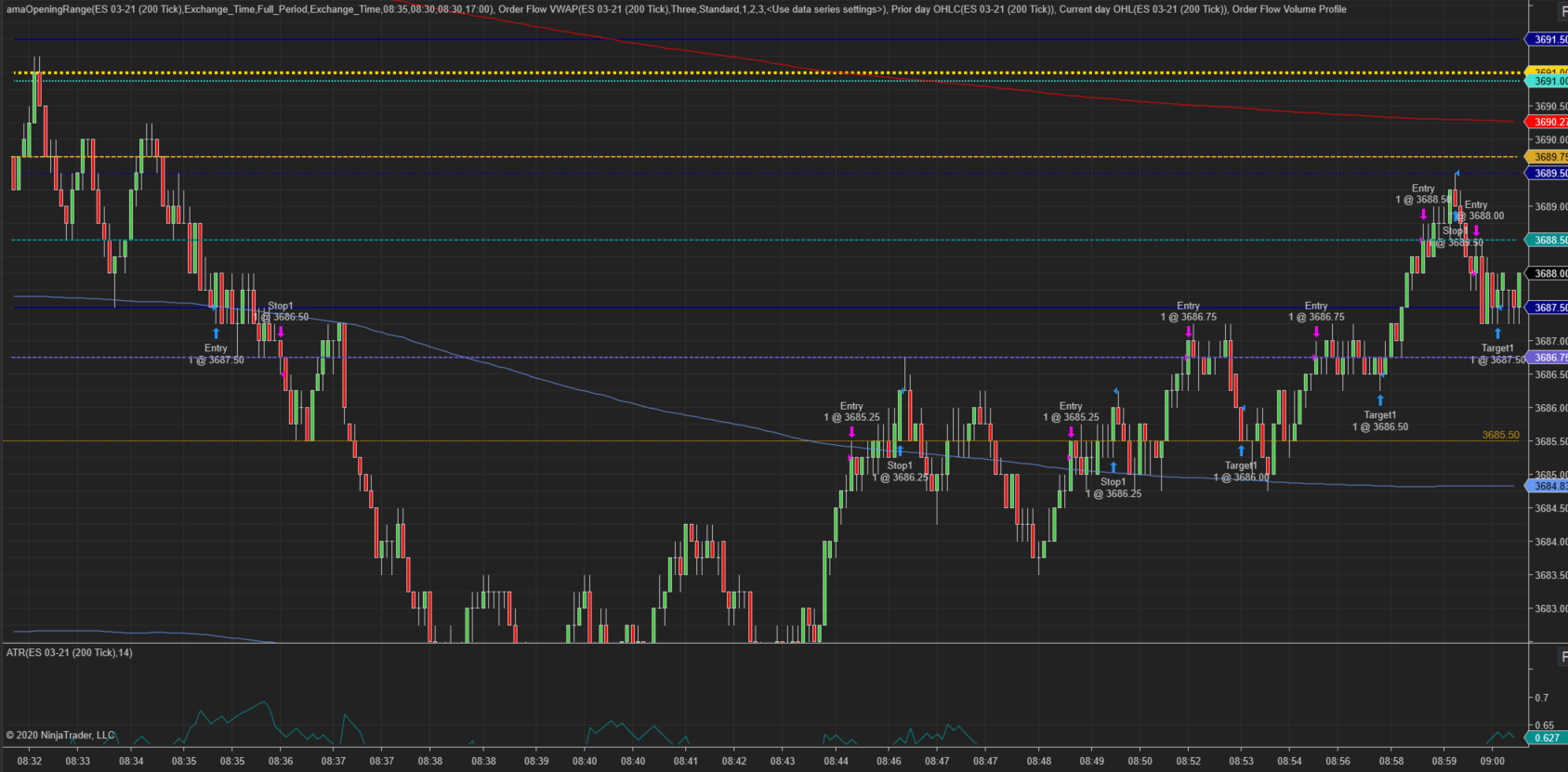
Task: Select the 'Target1 1 @ 3686.50' trade label
Action: pyautogui.click(x=1380, y=421)
